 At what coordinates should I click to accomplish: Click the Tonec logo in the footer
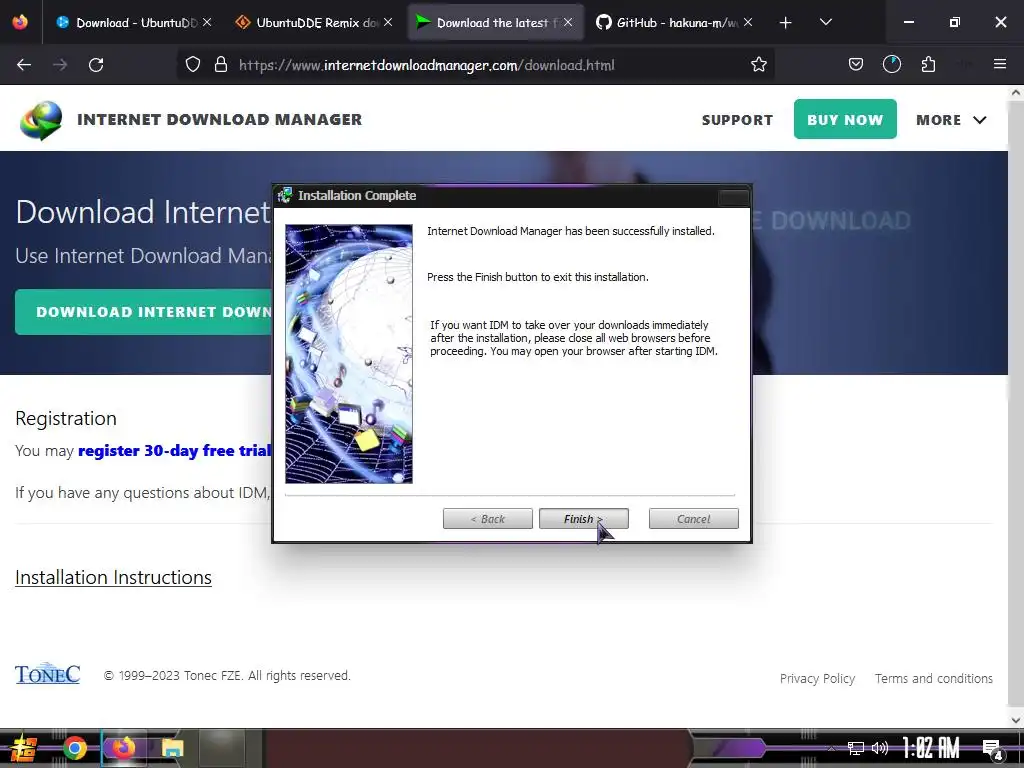point(48,674)
